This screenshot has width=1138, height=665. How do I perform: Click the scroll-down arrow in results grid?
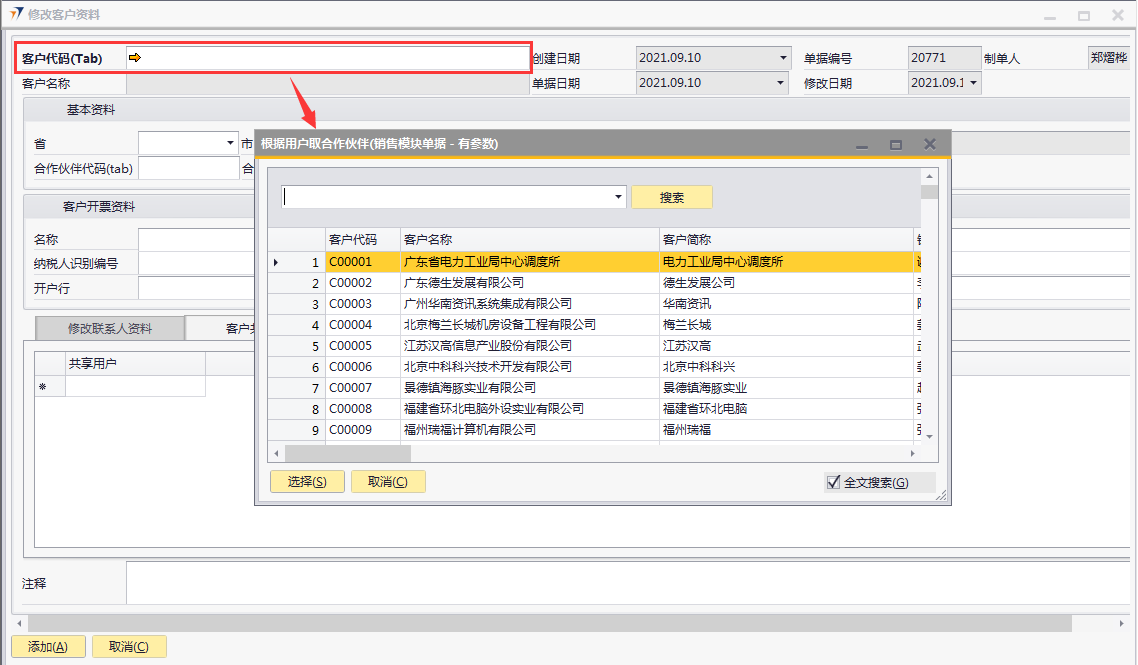click(x=929, y=436)
